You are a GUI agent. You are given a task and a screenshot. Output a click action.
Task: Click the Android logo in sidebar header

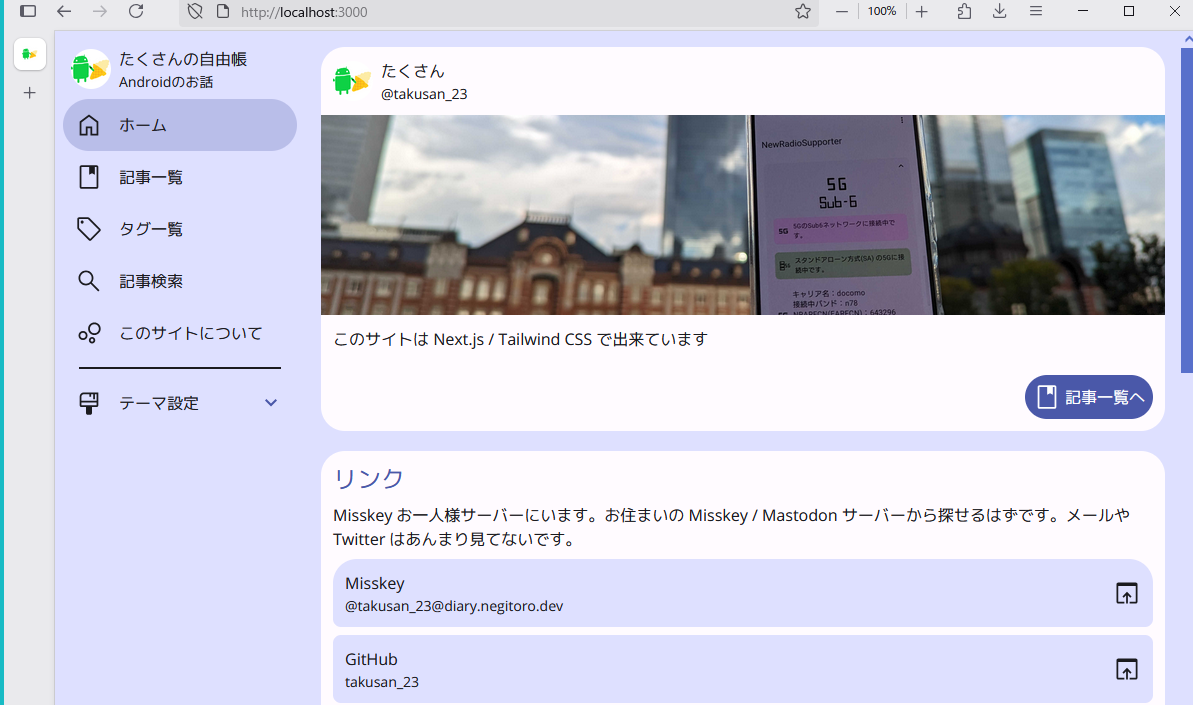coord(90,69)
